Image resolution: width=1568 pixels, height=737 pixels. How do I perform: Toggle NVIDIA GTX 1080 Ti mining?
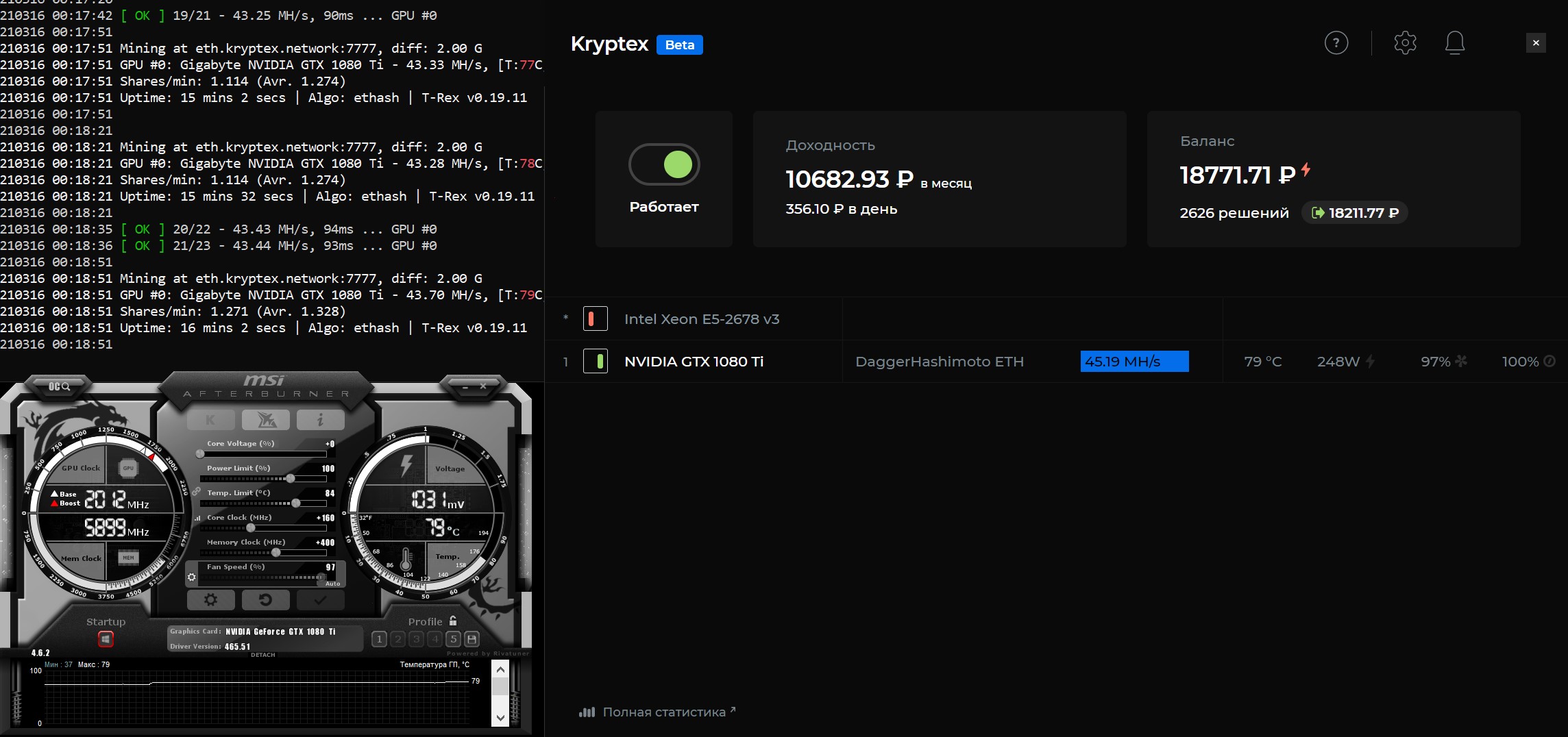(596, 361)
